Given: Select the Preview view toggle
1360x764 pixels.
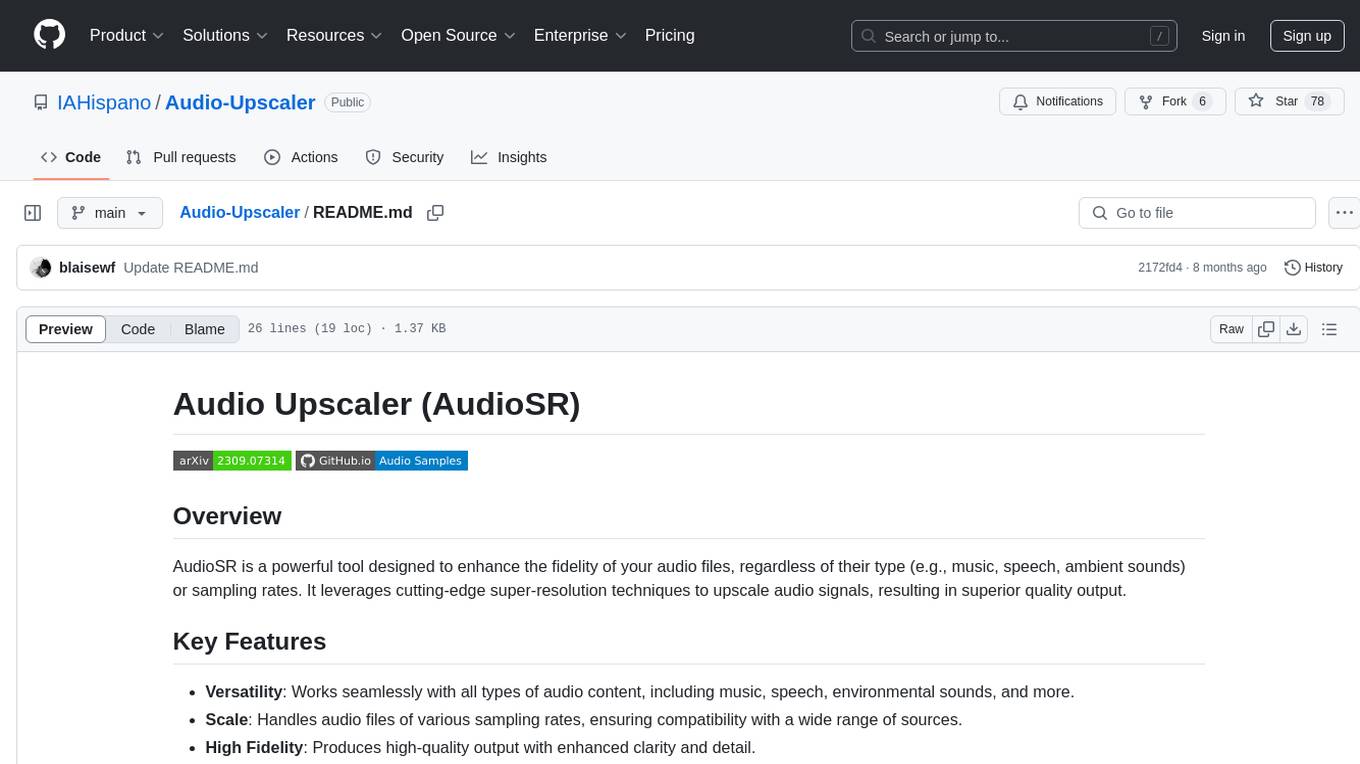Looking at the screenshot, I should pos(66,329).
